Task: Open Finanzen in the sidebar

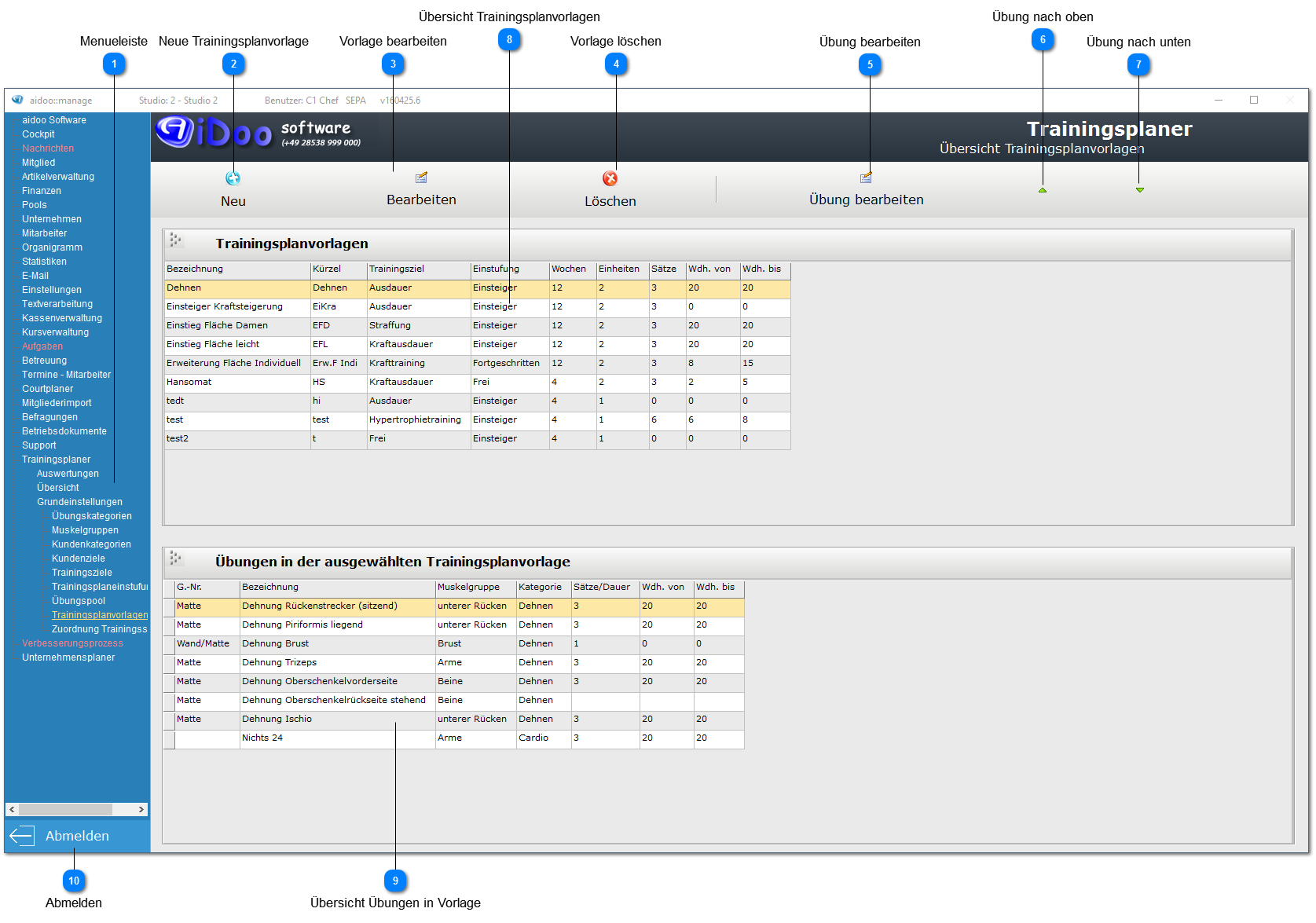Action: [42, 191]
